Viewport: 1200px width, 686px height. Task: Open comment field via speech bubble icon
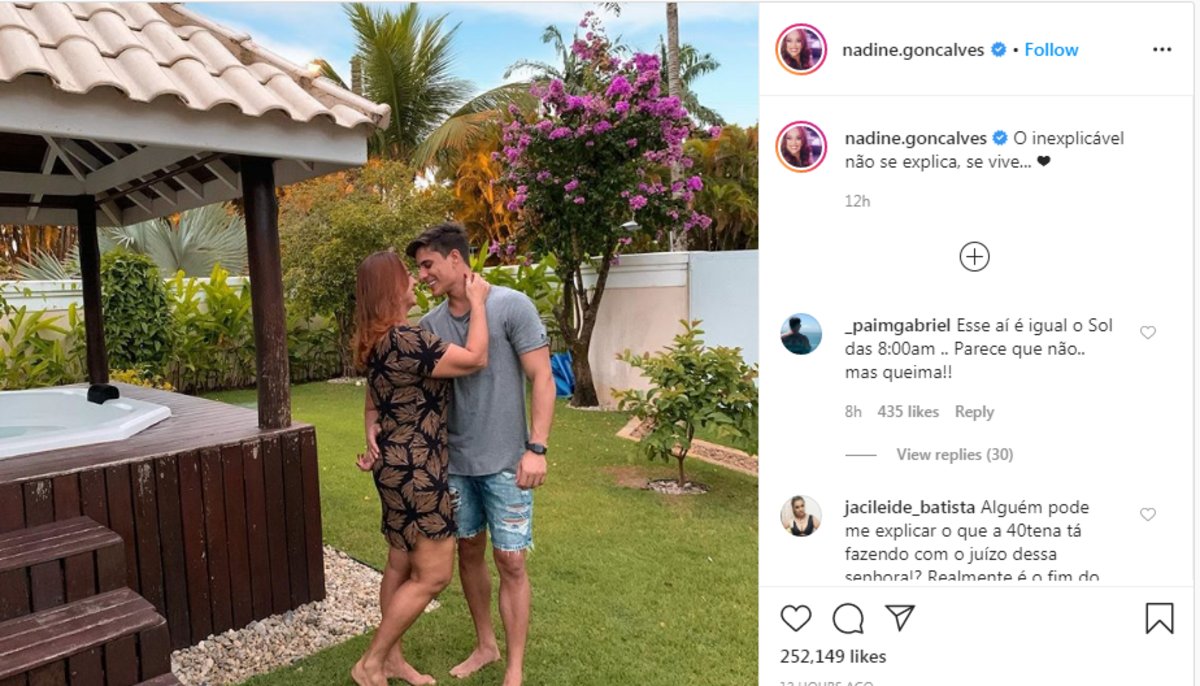point(848,619)
